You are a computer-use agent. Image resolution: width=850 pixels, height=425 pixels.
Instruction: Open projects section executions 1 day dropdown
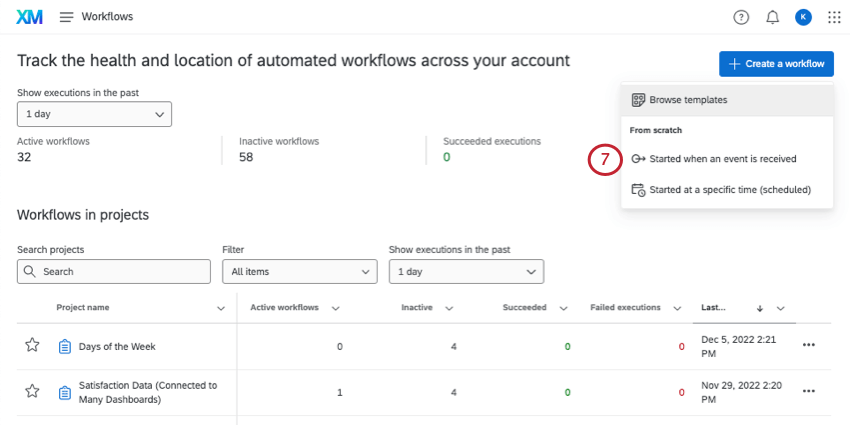click(x=466, y=271)
